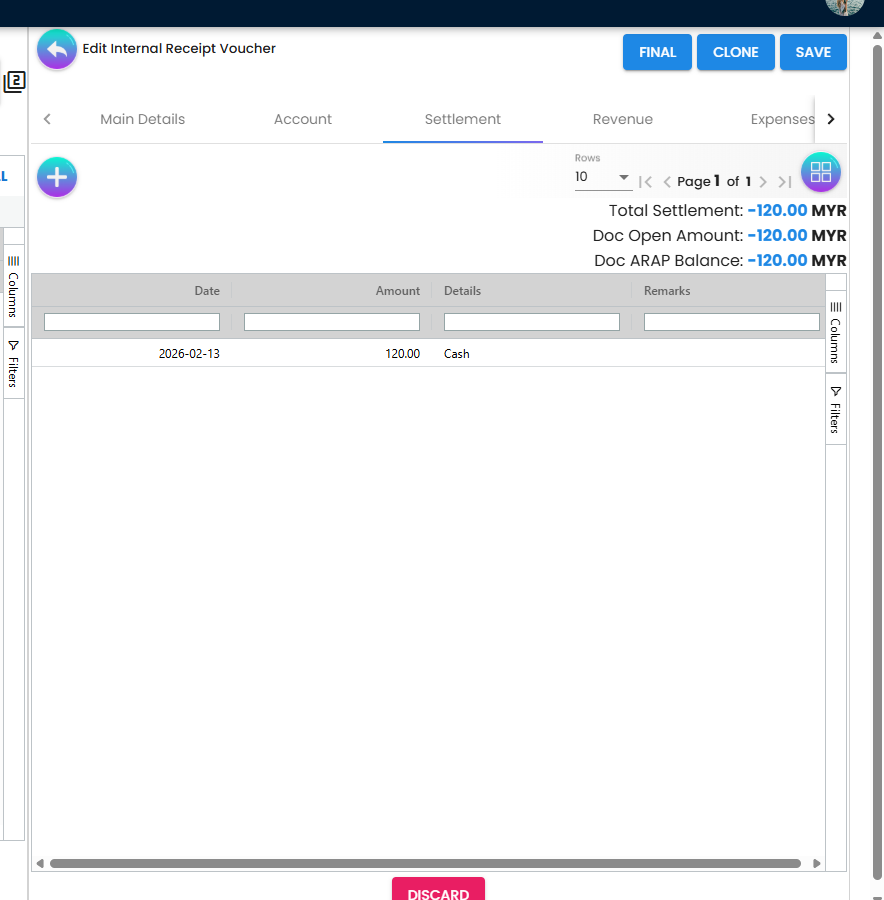
Task: Click the horizontal scrollbar below the grid
Action: [x=425, y=863]
